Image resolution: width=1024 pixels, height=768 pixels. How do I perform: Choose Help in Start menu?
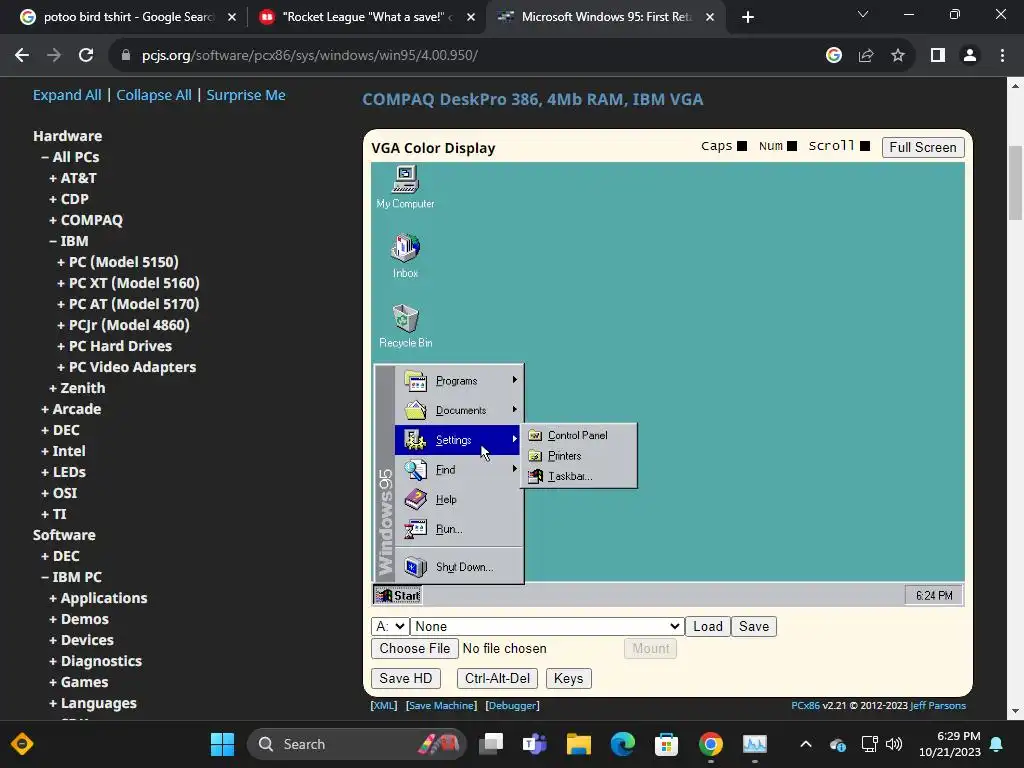[x=456, y=499]
